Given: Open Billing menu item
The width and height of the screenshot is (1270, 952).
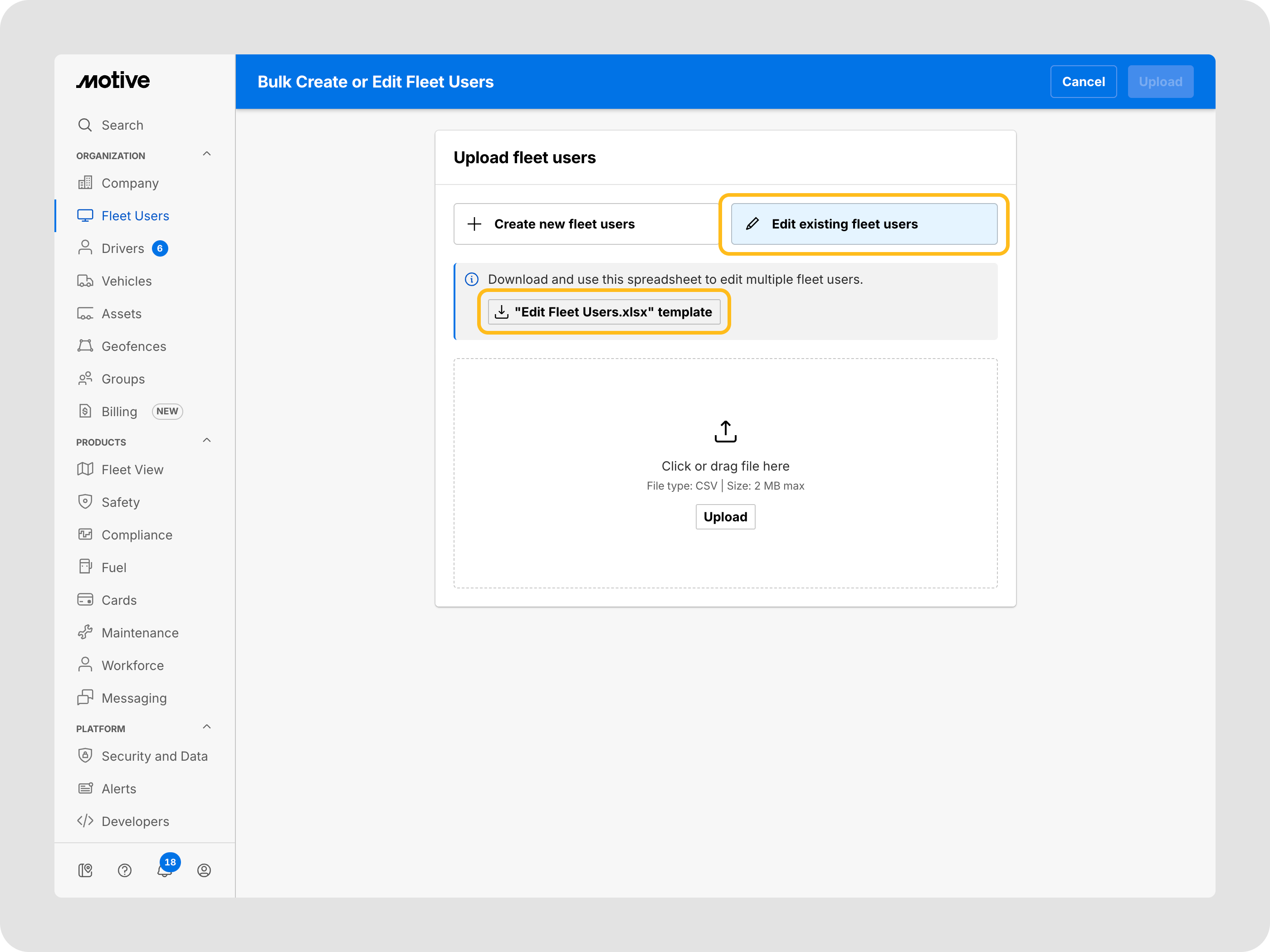Looking at the screenshot, I should point(119,412).
